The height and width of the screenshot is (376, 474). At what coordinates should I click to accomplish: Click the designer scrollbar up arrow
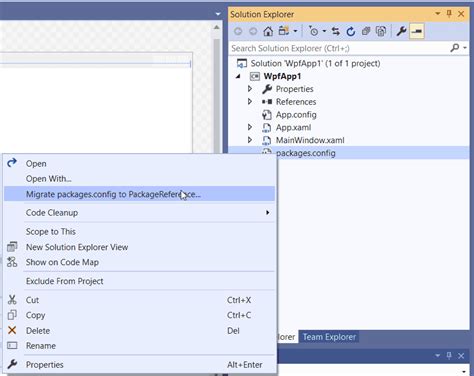(x=217, y=28)
